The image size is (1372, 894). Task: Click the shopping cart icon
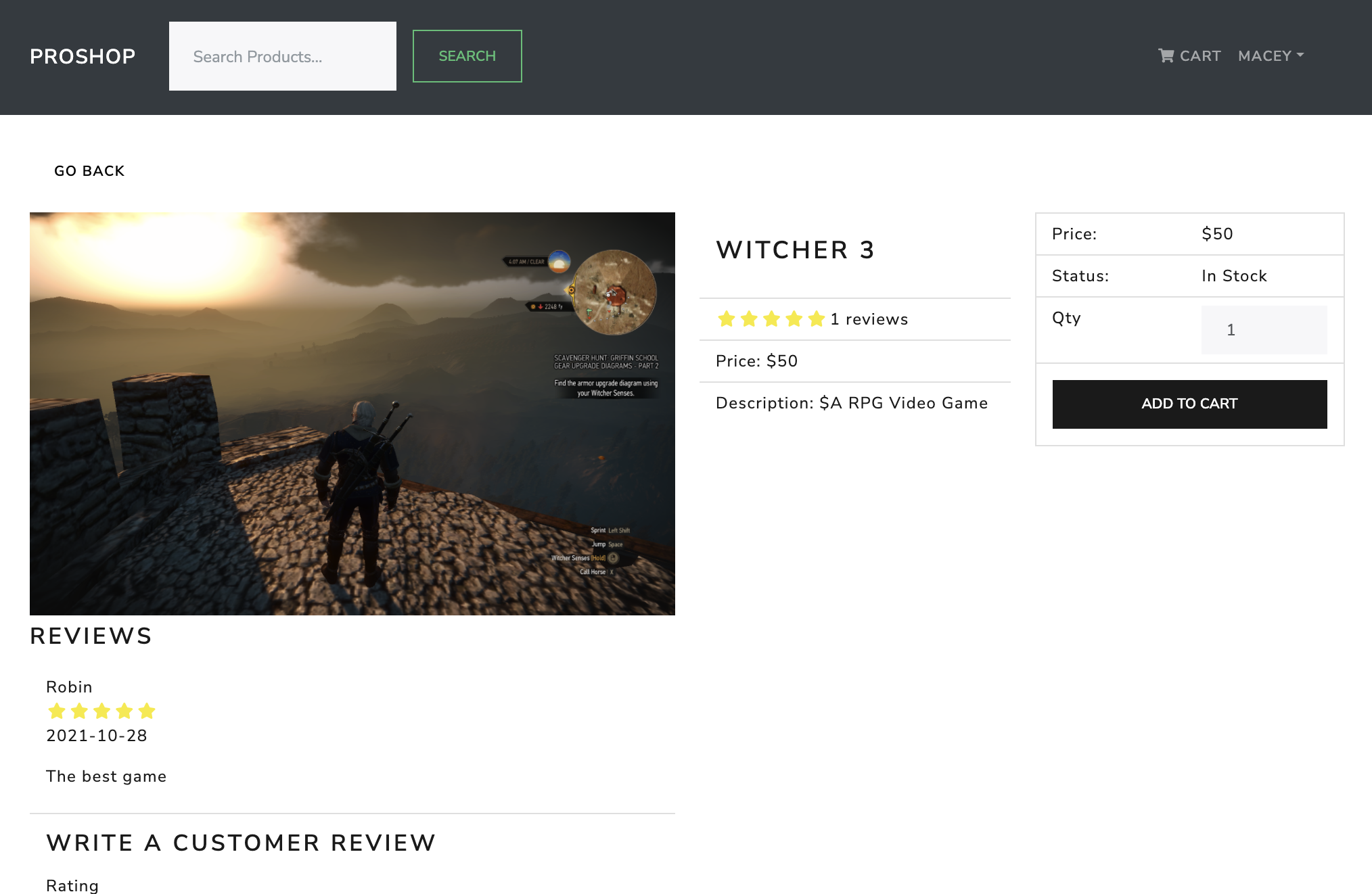pyautogui.click(x=1166, y=56)
